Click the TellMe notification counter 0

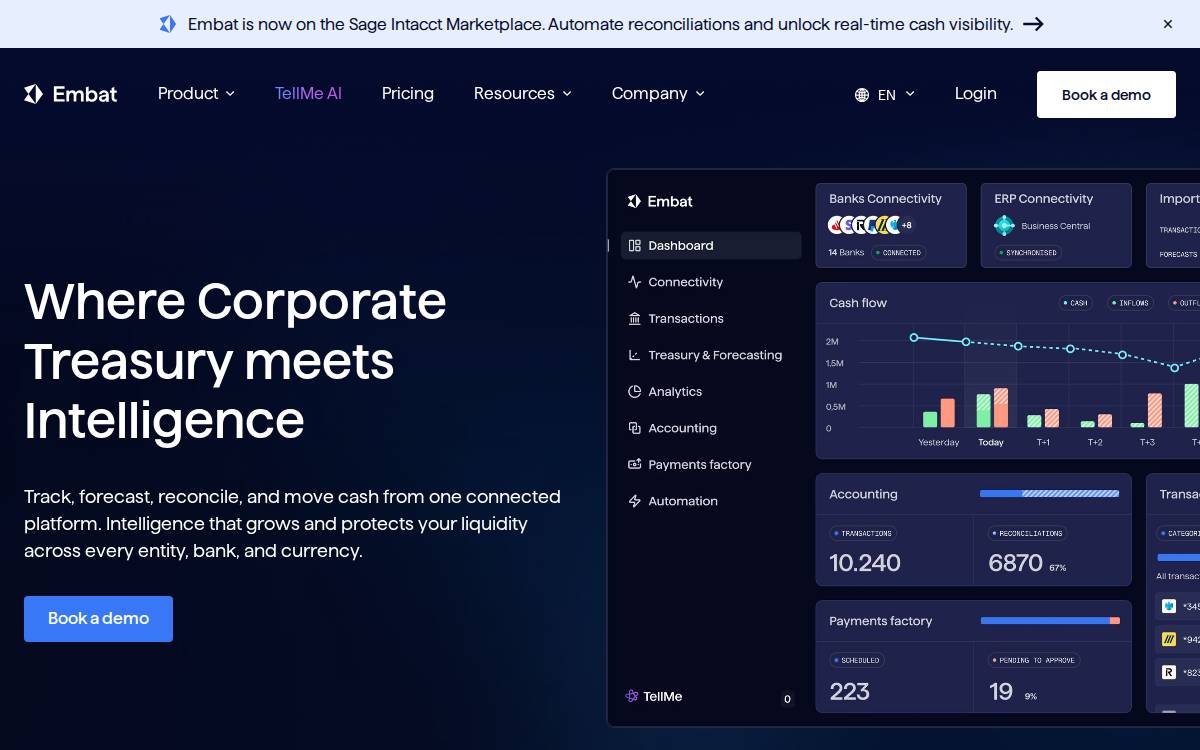pyautogui.click(x=787, y=699)
